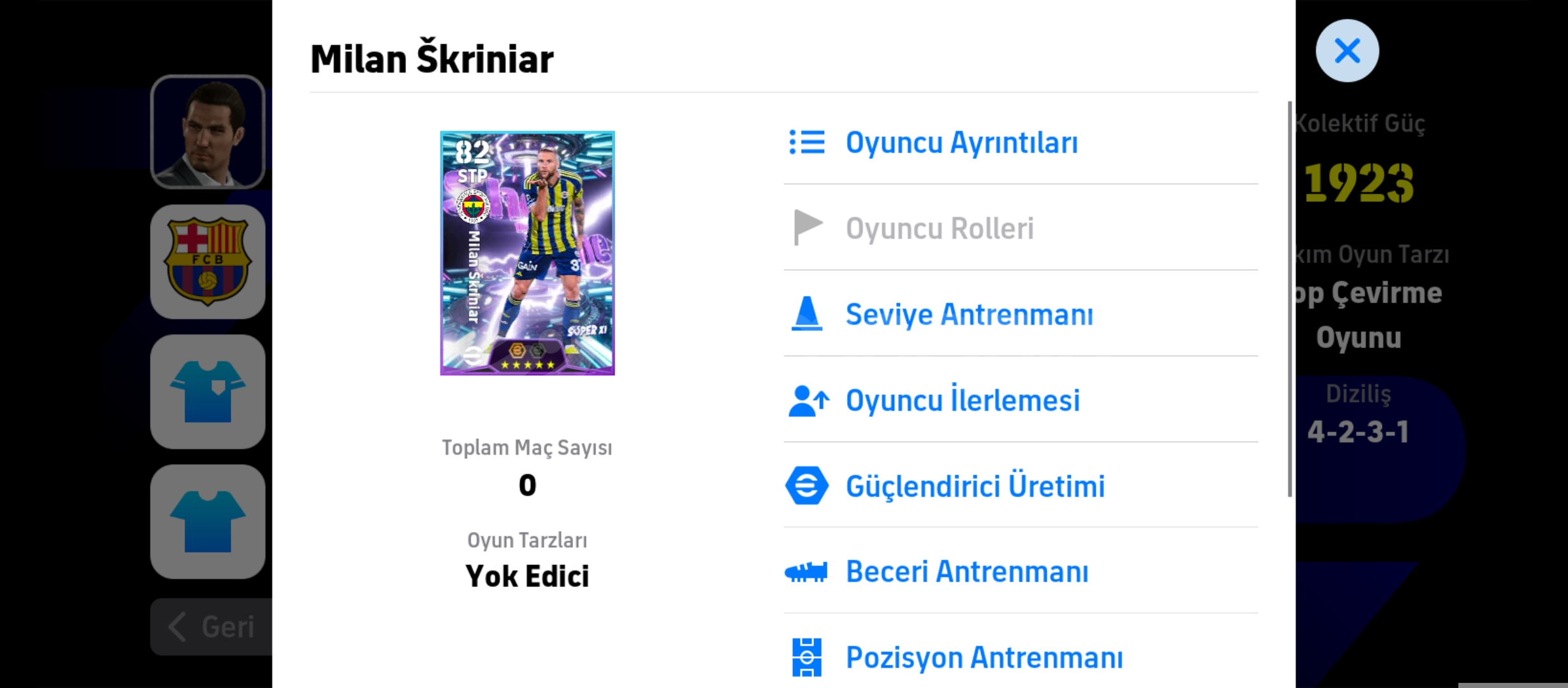Click the FC Barcelona crest icon
The height and width of the screenshot is (688, 1568).
click(208, 261)
